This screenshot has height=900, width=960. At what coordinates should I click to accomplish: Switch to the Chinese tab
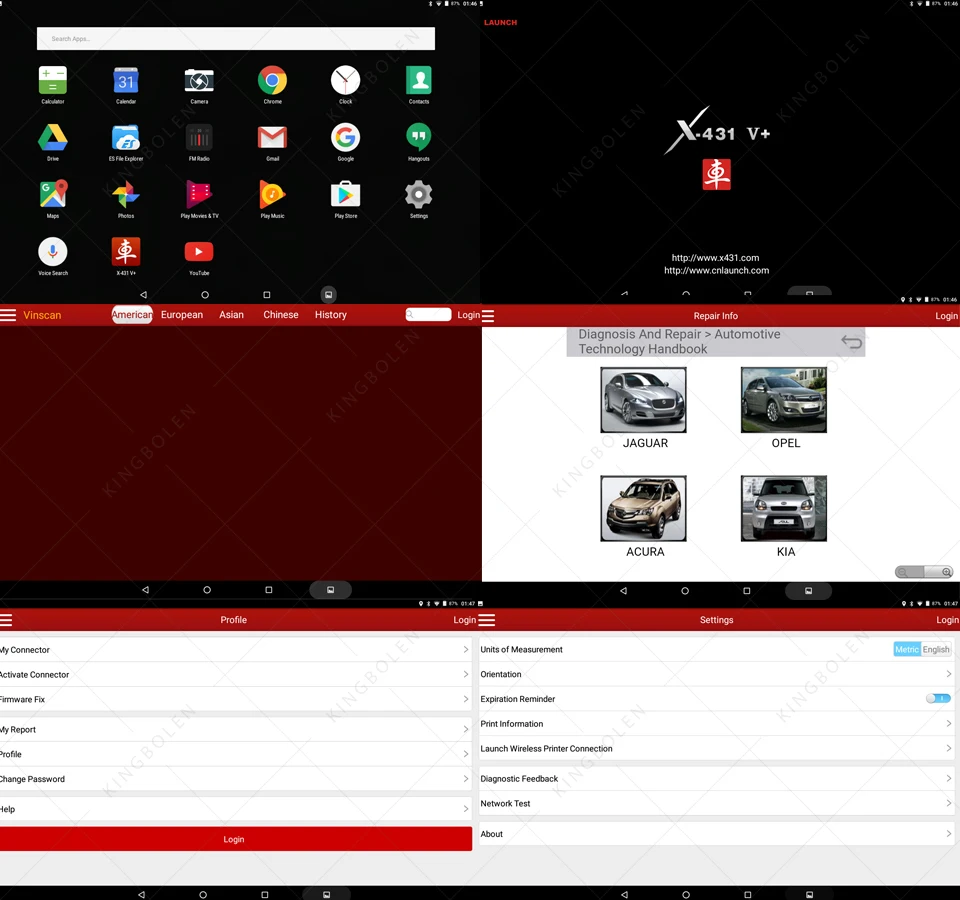coord(280,315)
